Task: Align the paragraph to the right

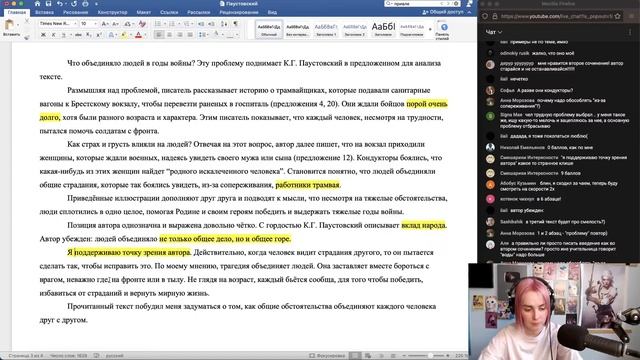Action: tap(180, 35)
